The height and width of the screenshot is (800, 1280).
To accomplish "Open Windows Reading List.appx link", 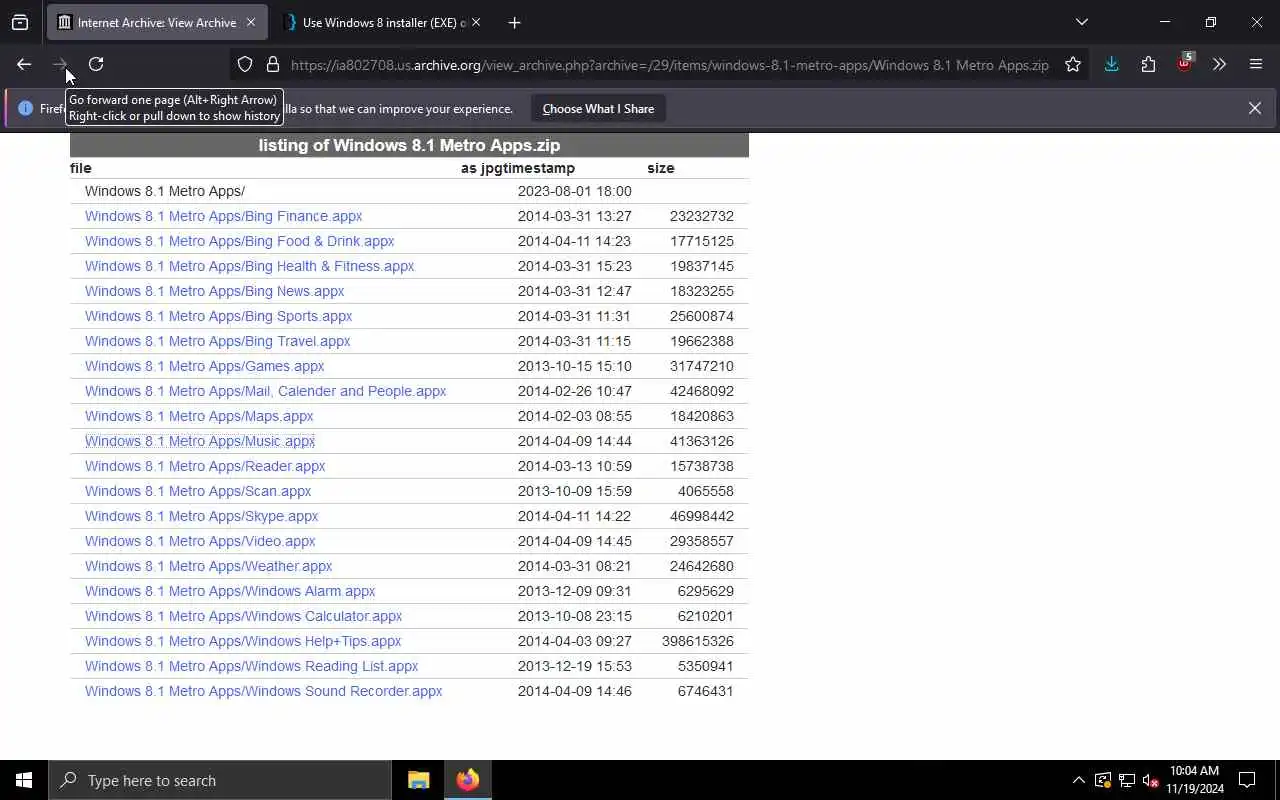I will click(251, 666).
